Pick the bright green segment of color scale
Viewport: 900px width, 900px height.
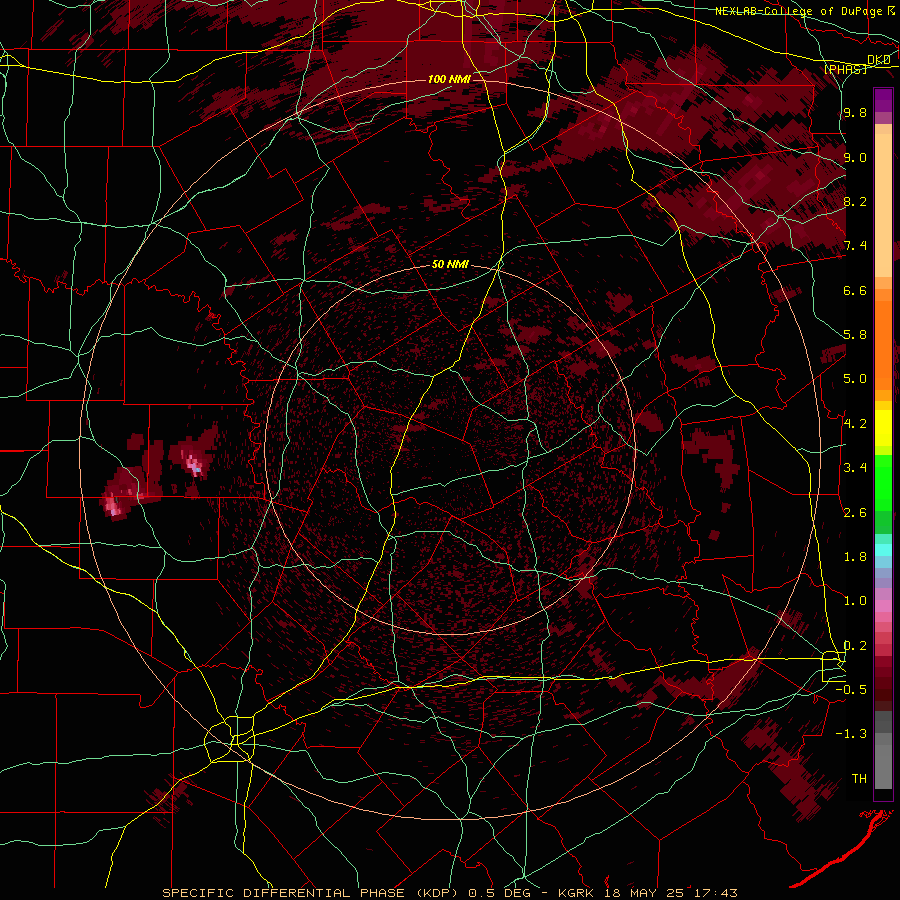click(883, 483)
